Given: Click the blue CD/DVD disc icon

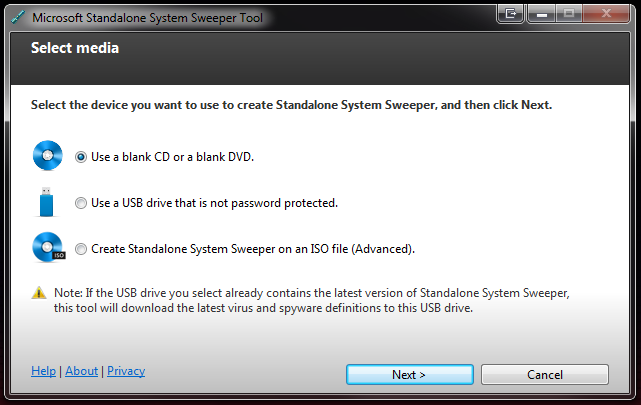Looking at the screenshot, I should [48, 156].
